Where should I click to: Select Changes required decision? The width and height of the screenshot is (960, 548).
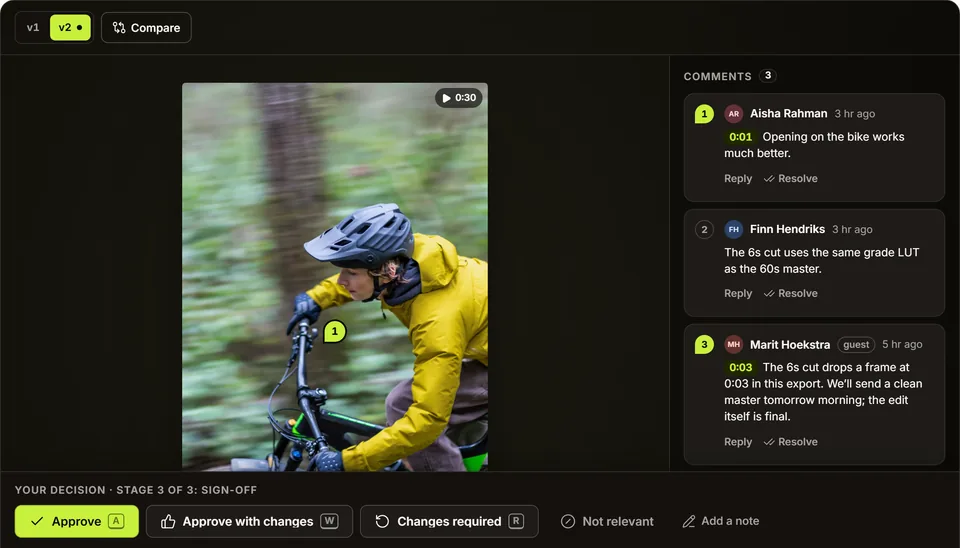[x=449, y=521]
